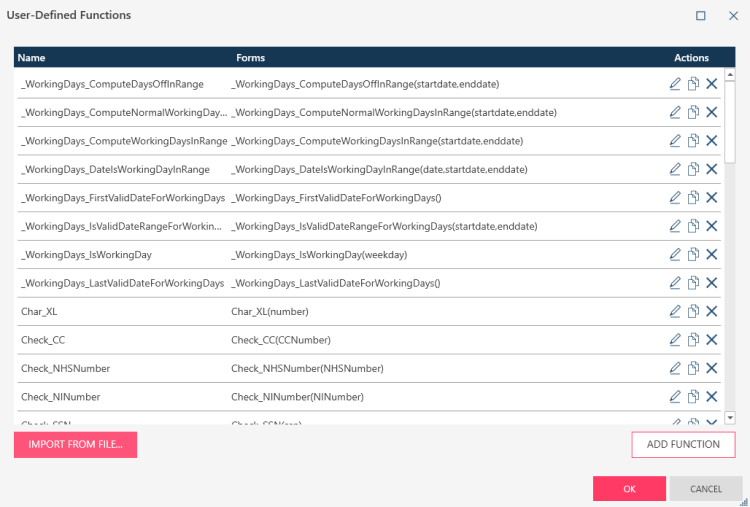Viewport: 750px width, 507px height.
Task: Copy the _WorkingDays_LastValidDateForWorkingDays function
Action: (x=693, y=283)
